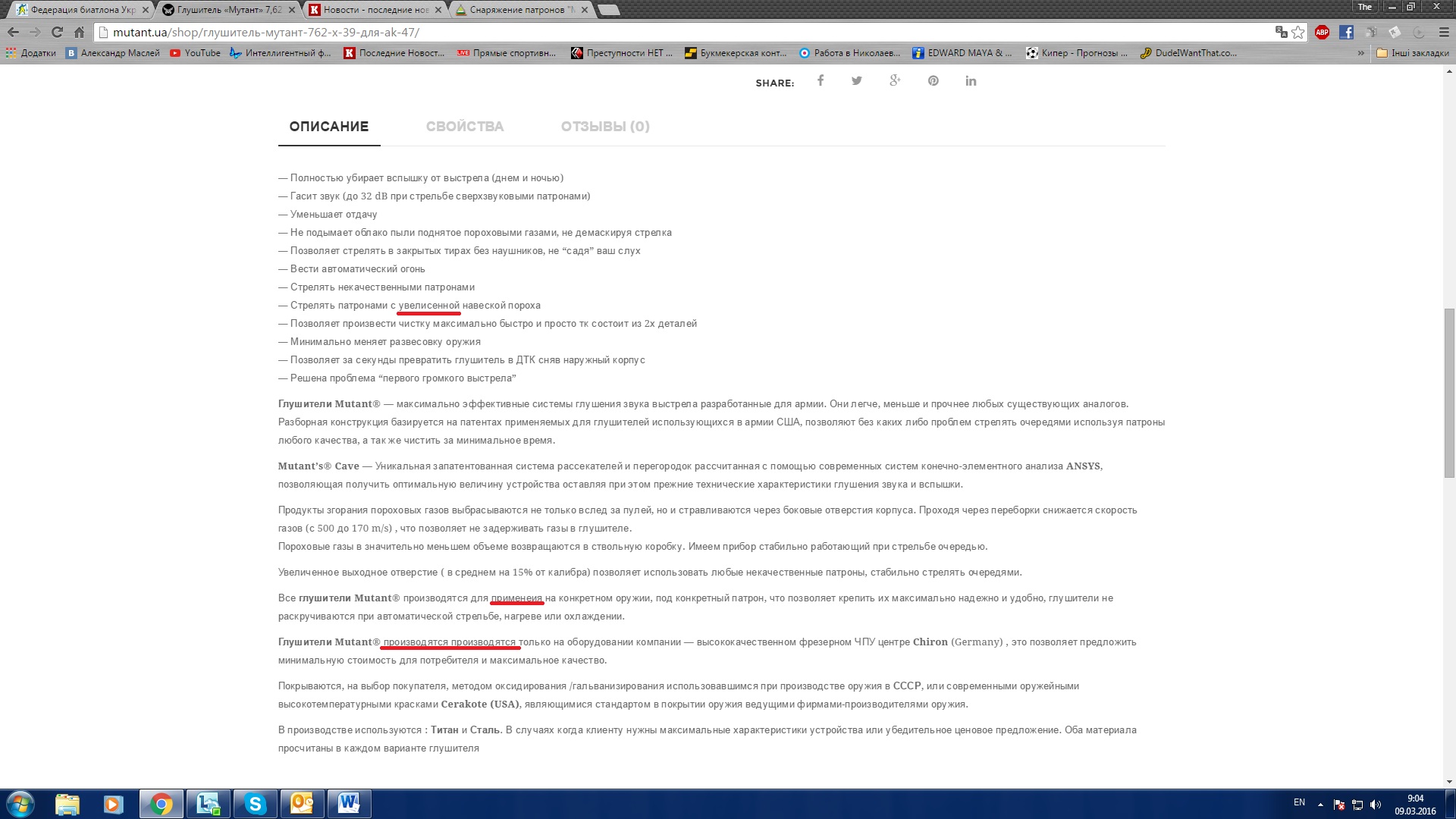Close the Федерация биатлона browser tab
1456x819 pixels.
pos(146,10)
